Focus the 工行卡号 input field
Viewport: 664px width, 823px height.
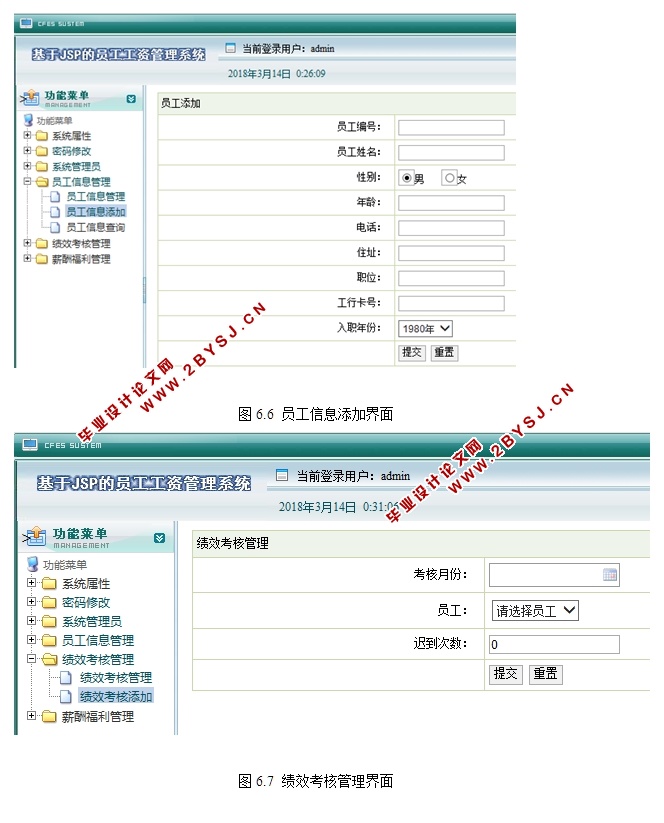(x=451, y=303)
